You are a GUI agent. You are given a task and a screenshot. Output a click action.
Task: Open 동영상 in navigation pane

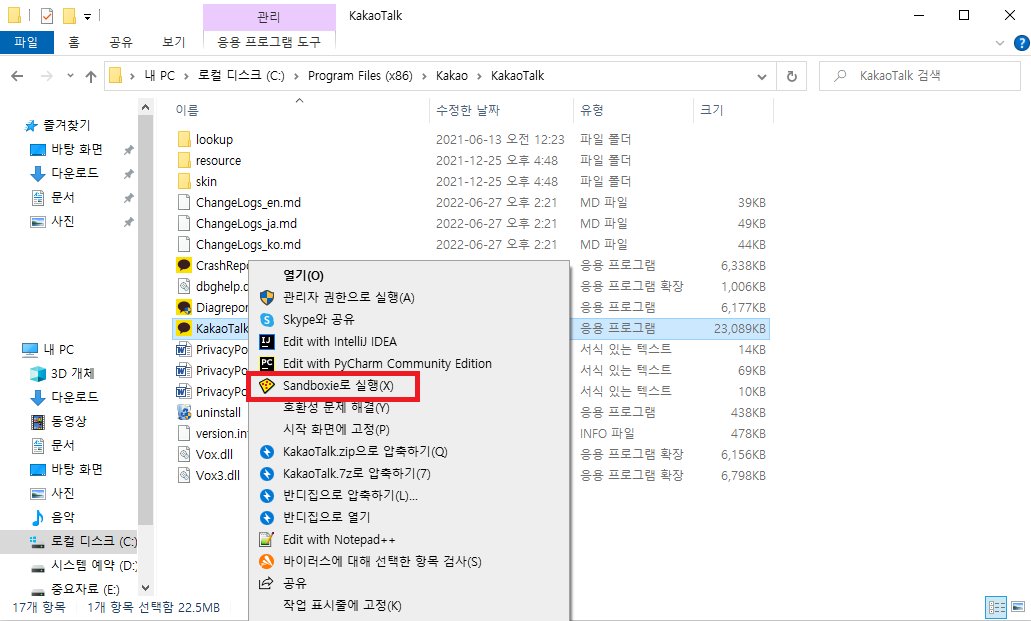point(68,421)
